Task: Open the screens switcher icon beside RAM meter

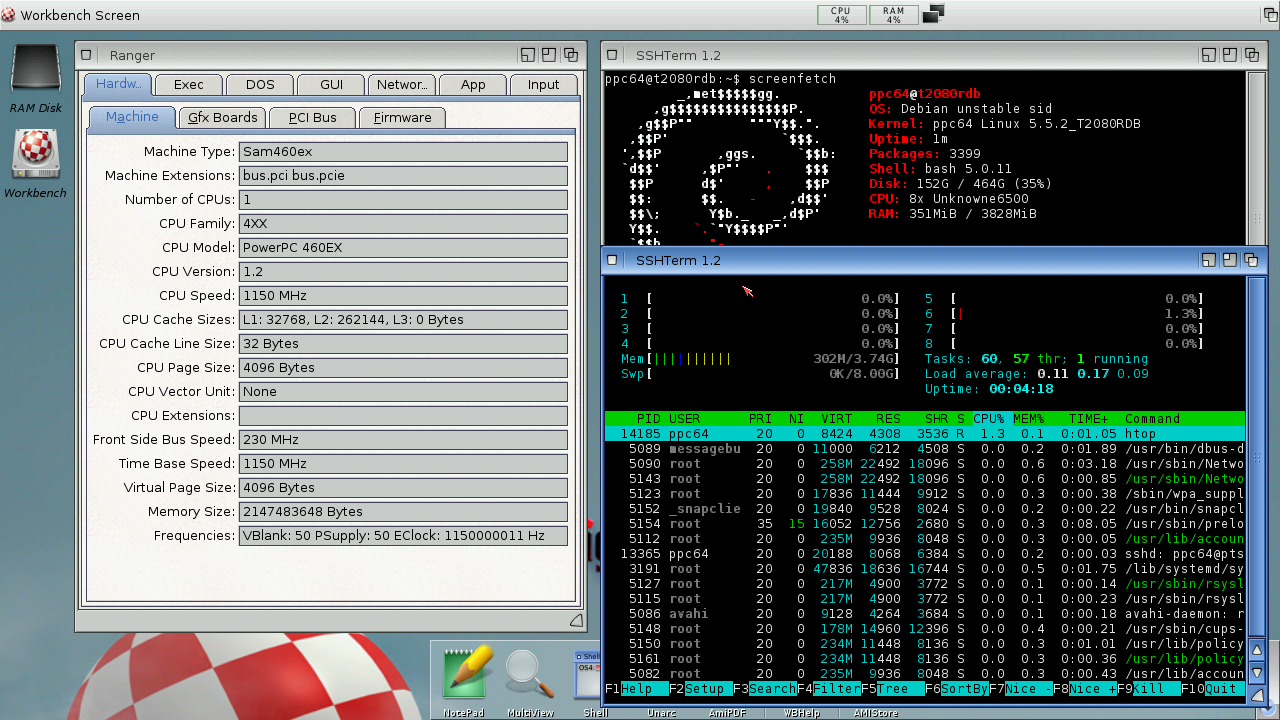Action: click(x=933, y=14)
